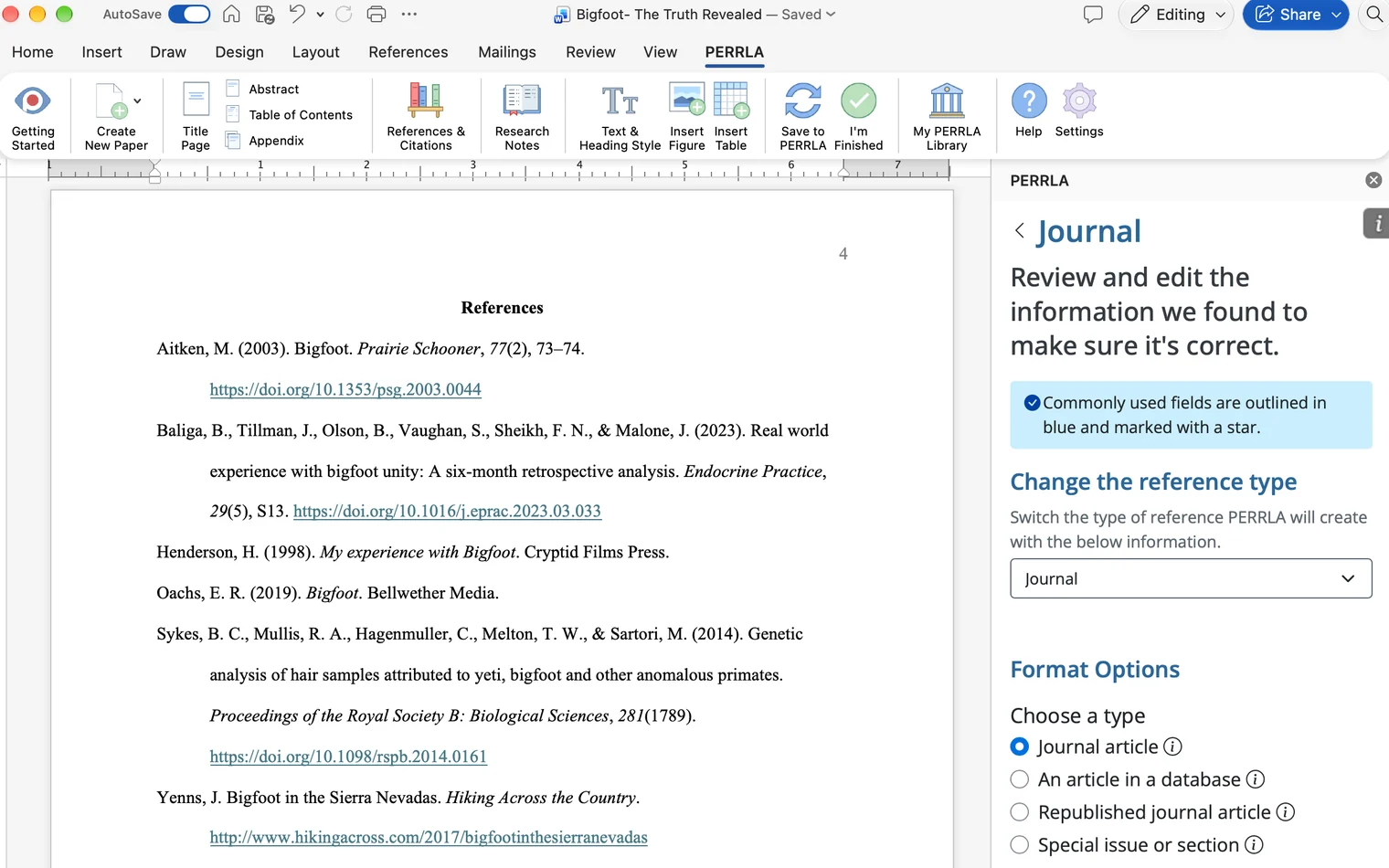Open the reference type Journal dropdown
Viewport: 1389px width, 868px height.
(x=1191, y=578)
